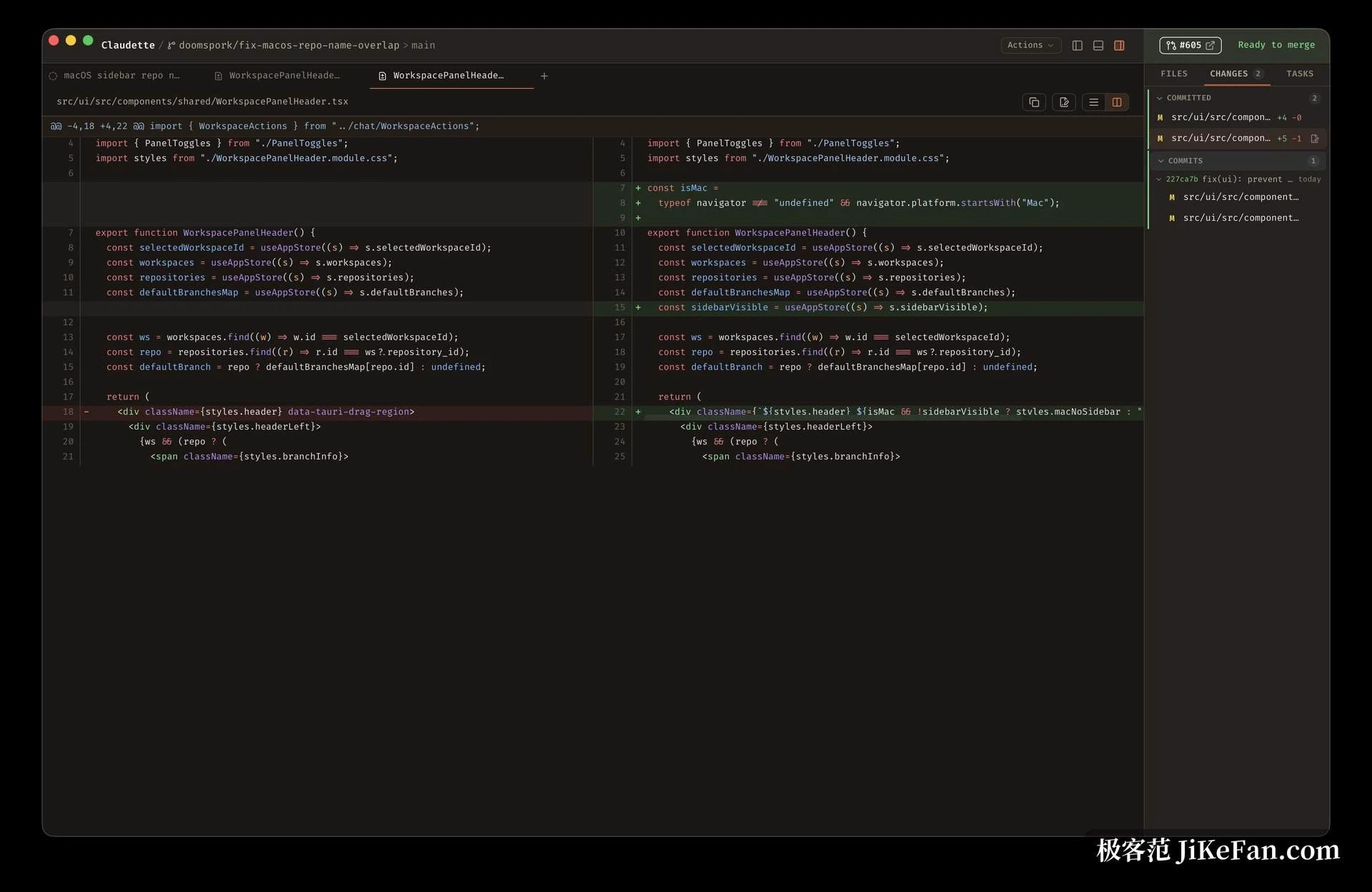Open second file under commit 227ca7b
The height and width of the screenshot is (892, 1372).
1241,218
